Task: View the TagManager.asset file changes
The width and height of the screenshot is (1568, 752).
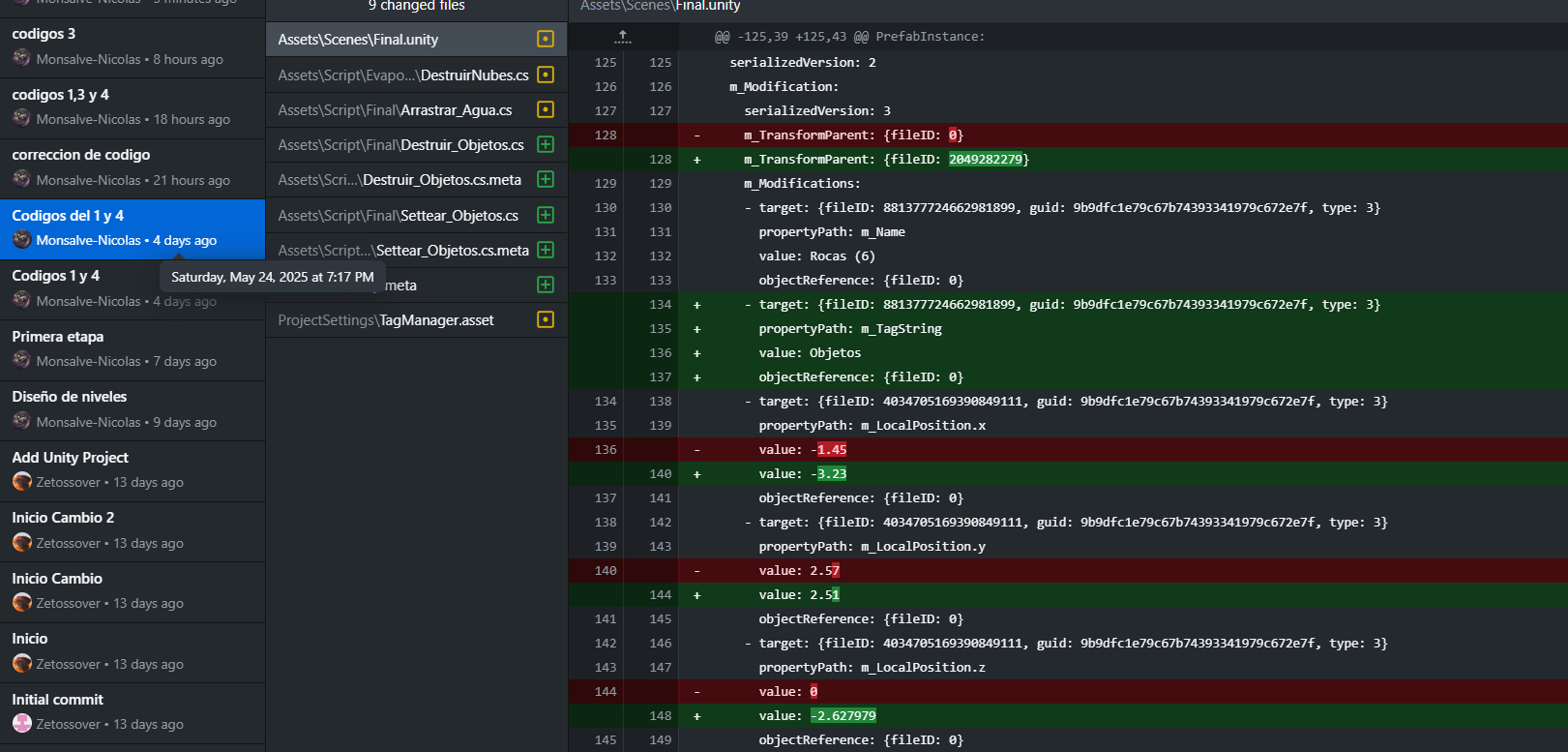Action: (x=386, y=320)
